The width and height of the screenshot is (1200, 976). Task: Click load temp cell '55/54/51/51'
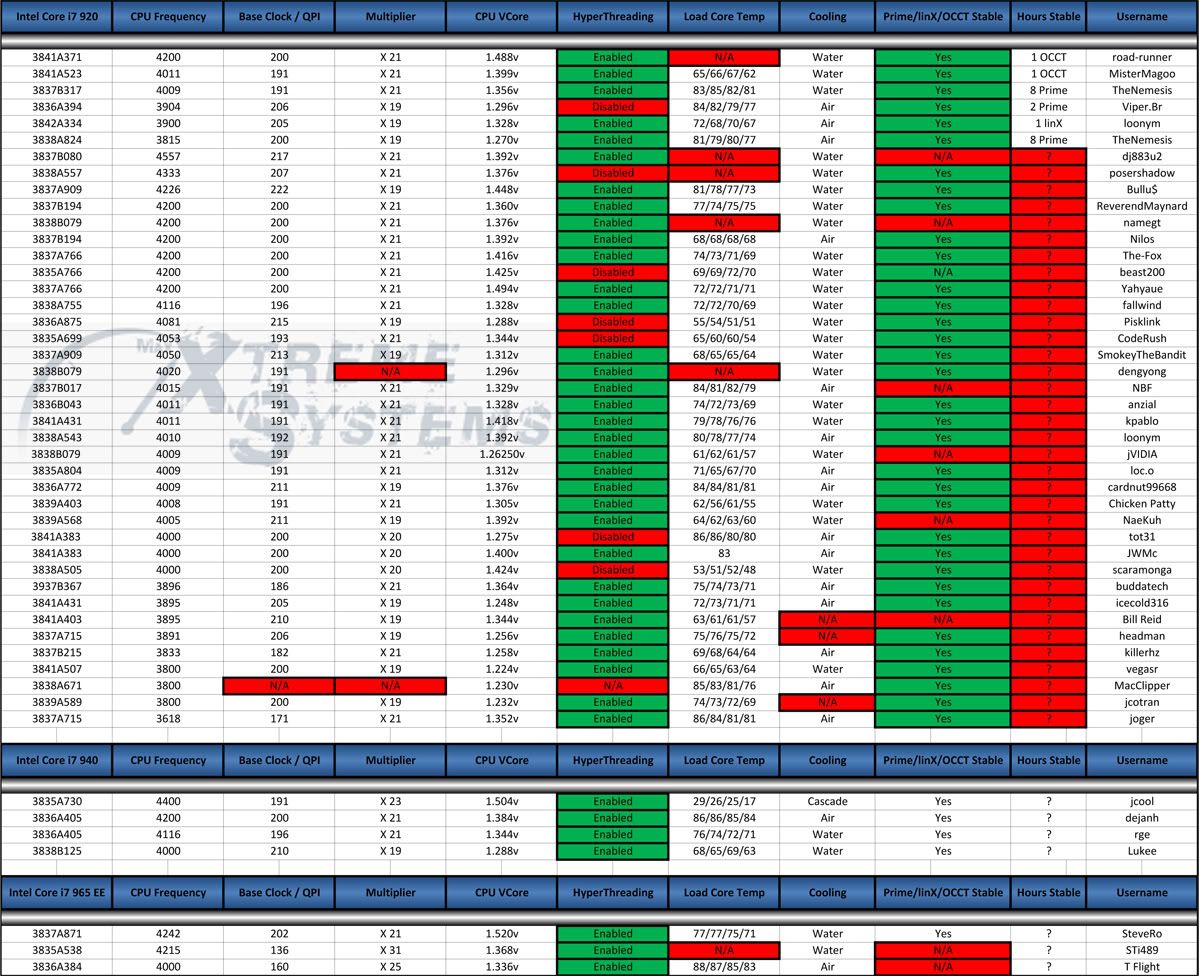pos(724,322)
